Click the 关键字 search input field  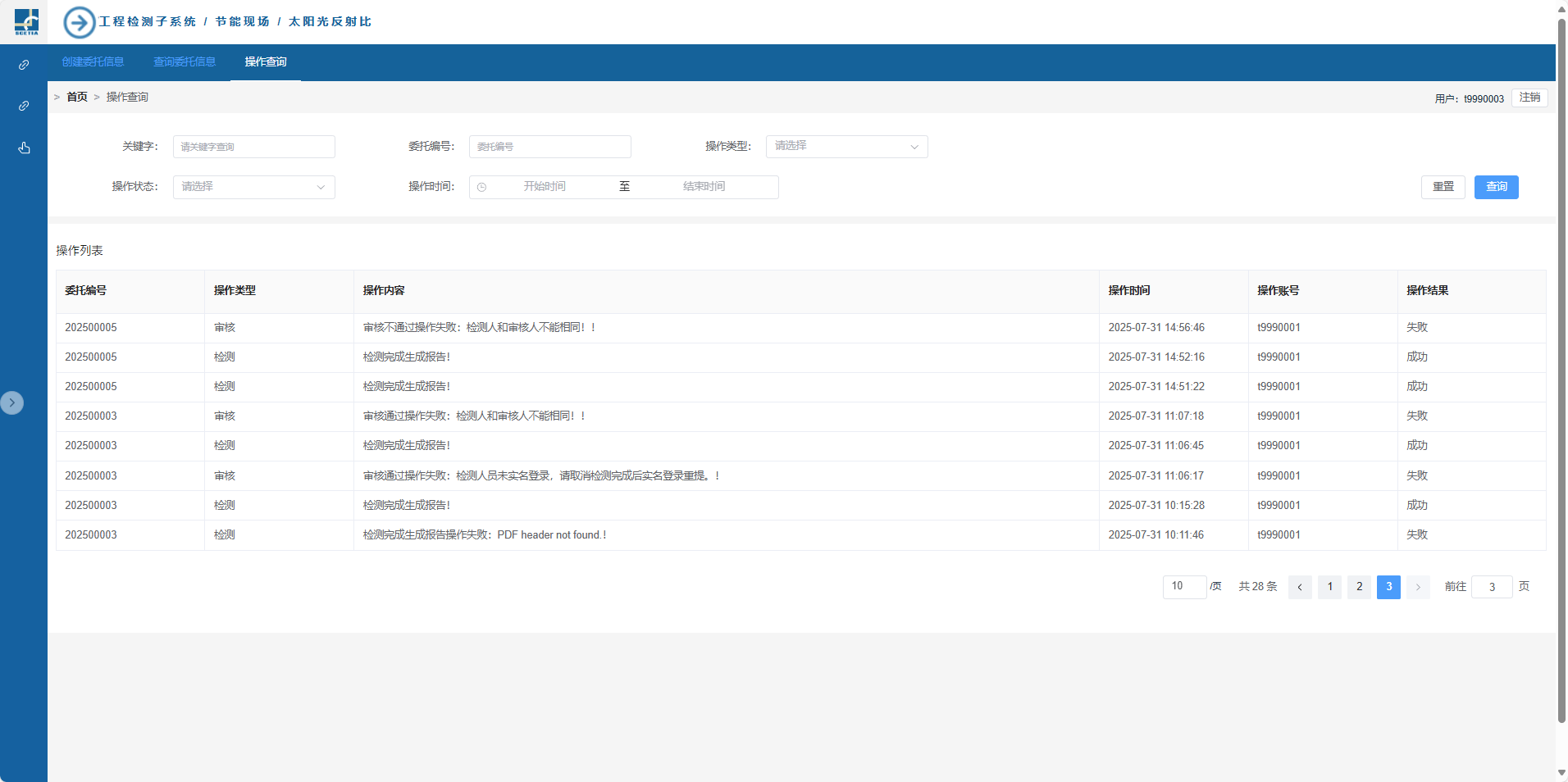(x=253, y=147)
